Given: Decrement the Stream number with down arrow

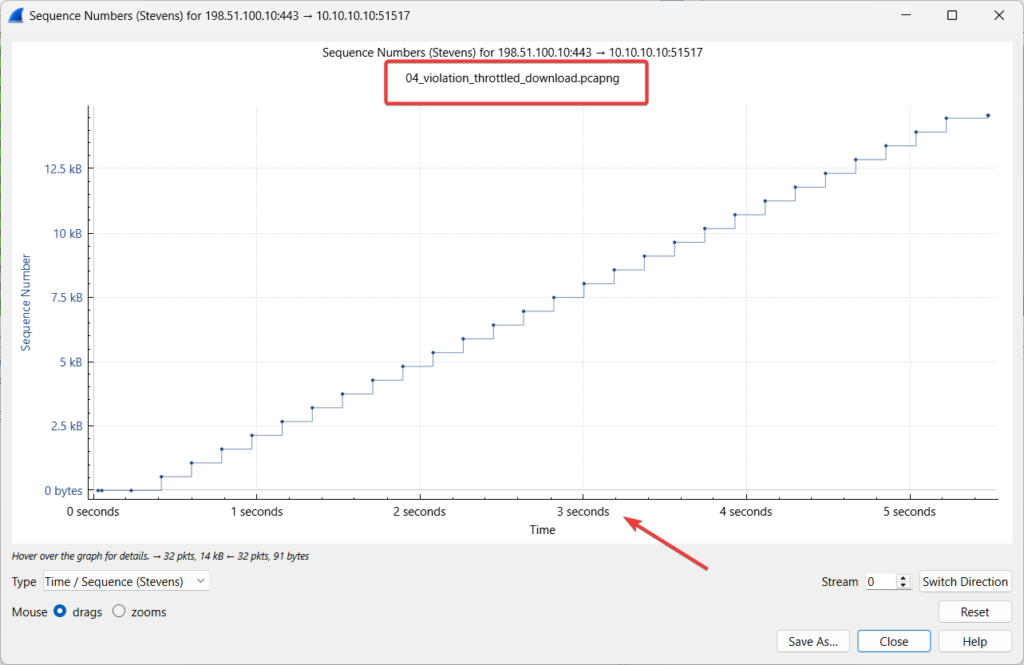Looking at the screenshot, I should (x=904, y=585).
